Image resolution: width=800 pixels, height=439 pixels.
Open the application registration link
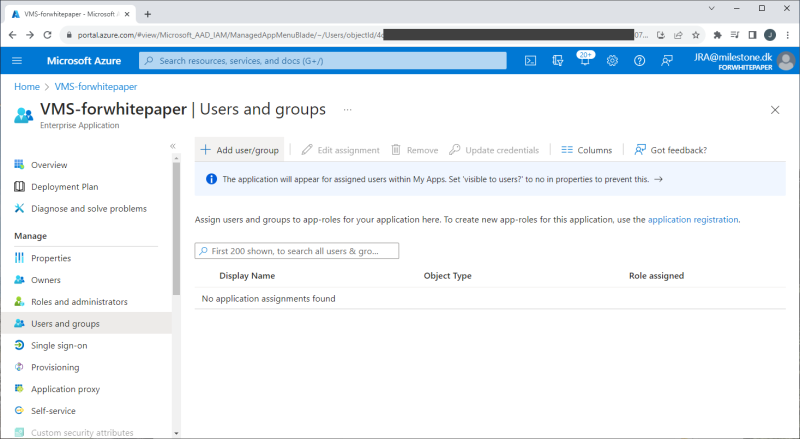click(x=693, y=218)
